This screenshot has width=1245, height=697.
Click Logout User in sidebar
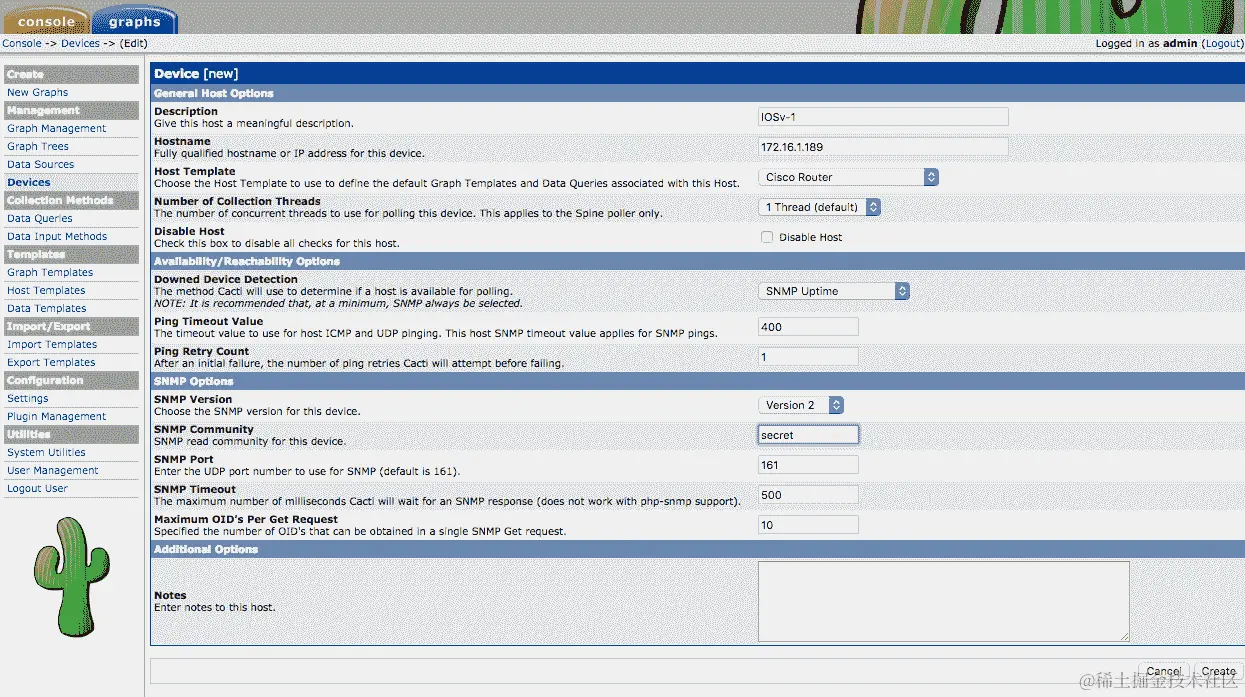point(37,488)
